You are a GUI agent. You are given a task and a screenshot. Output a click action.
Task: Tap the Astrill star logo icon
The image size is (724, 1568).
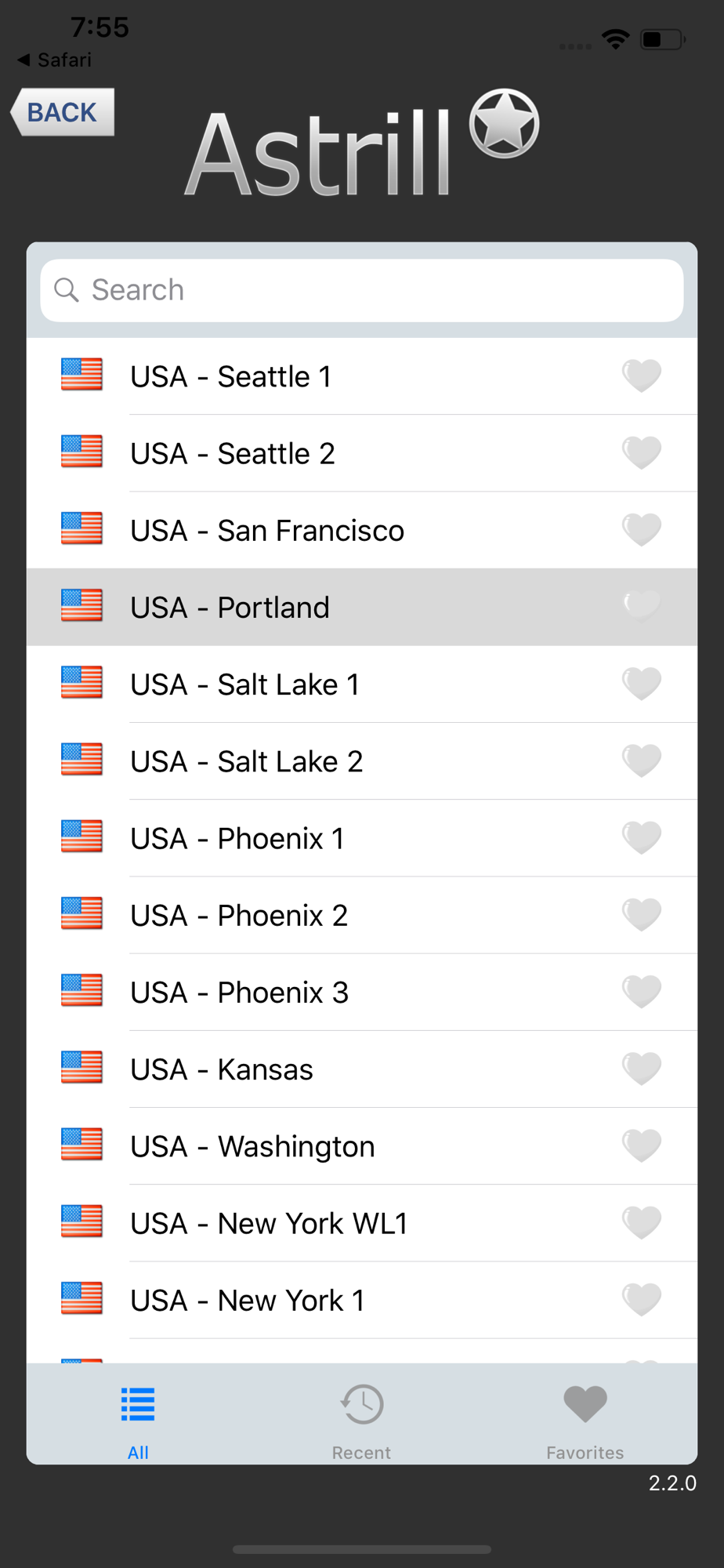tap(504, 124)
